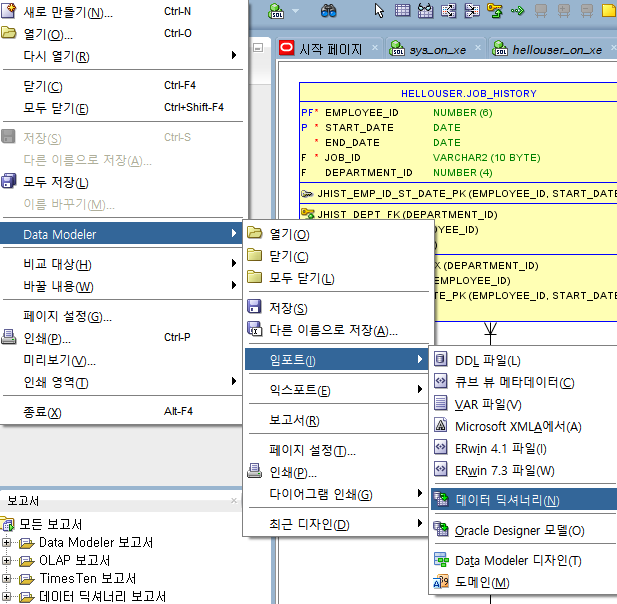617x604 pixels.
Task: Expand TimesTen 보고서 tree node
Action: (x=6, y=578)
